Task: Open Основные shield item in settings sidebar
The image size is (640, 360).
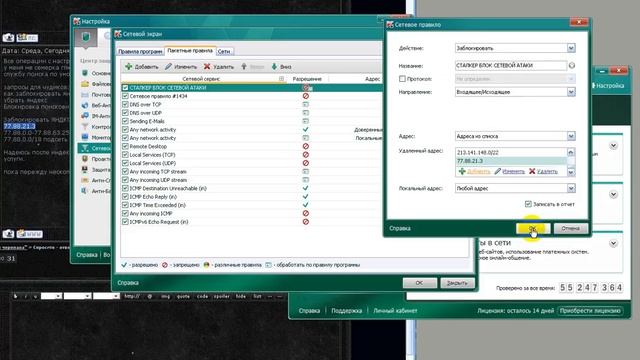Action: pyautogui.click(x=85, y=73)
